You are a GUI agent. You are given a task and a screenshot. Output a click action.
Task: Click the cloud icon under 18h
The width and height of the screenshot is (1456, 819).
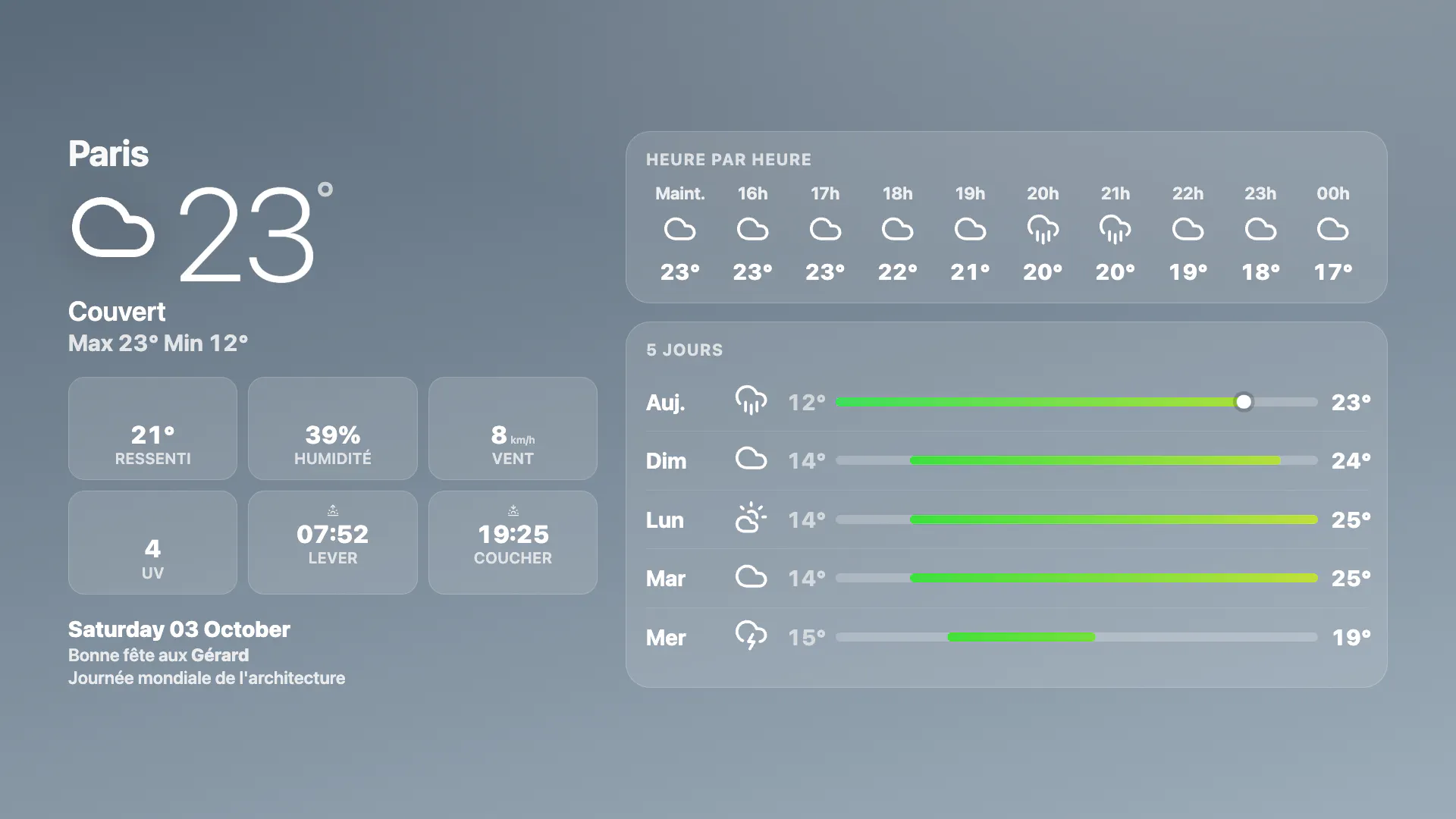tap(897, 229)
